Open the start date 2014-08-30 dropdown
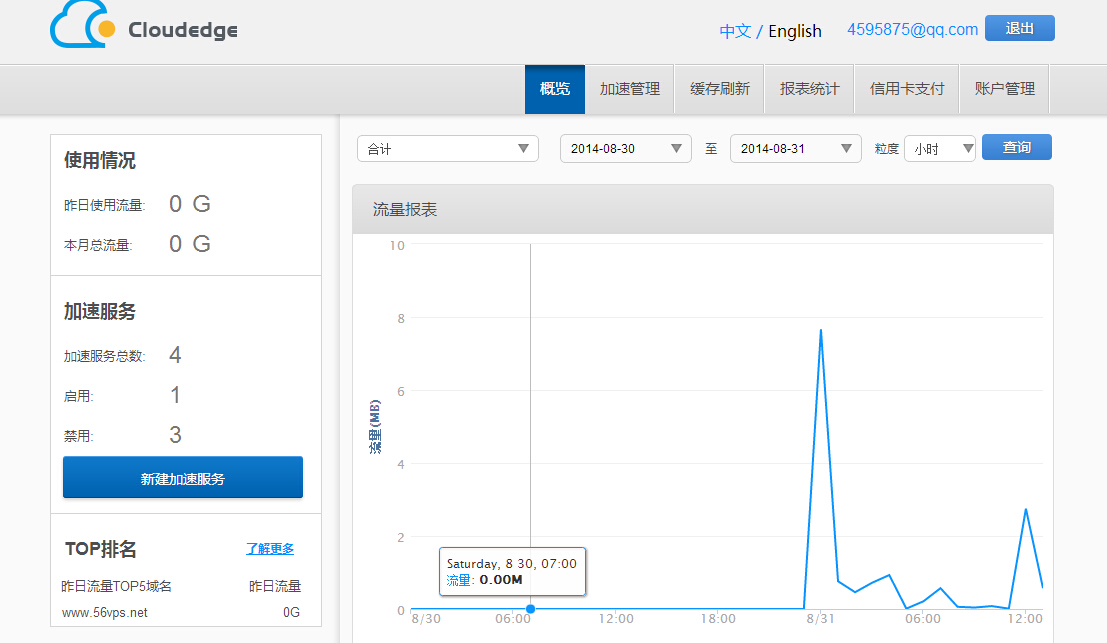This screenshot has height=643, width=1107. [625, 149]
